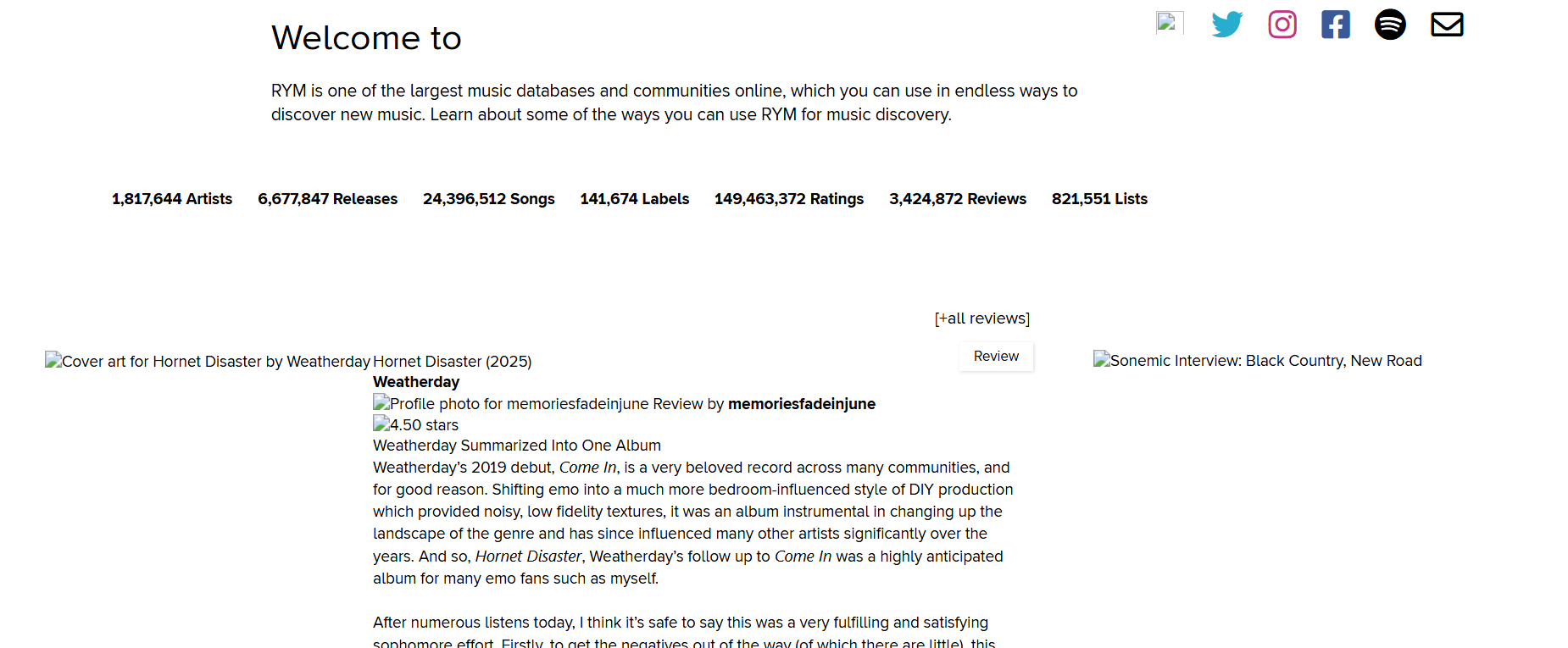Select the 149,463,372 Ratings stat
Viewport: 1568px width, 648px height.
coord(789,199)
